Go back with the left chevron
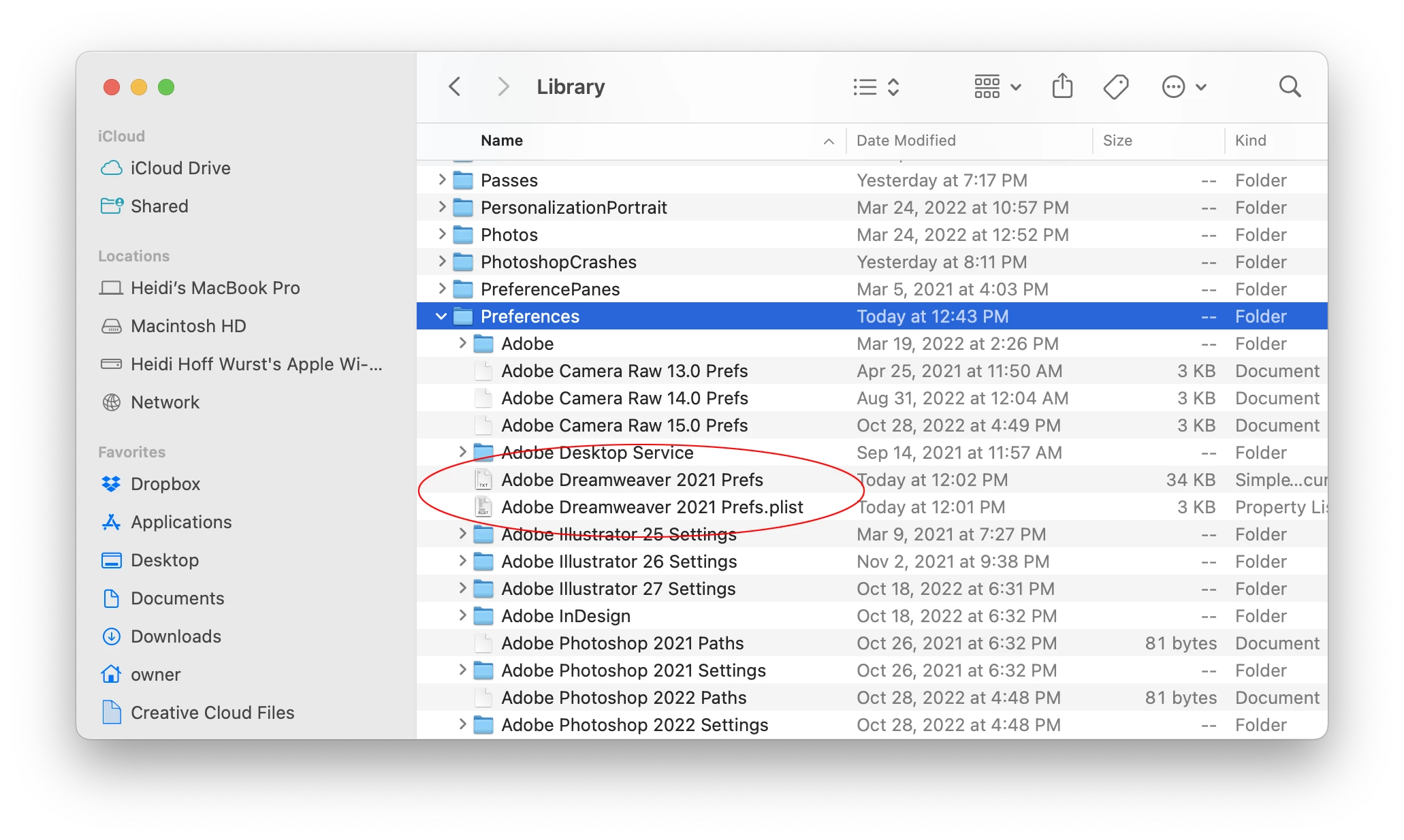Image resolution: width=1404 pixels, height=840 pixels. (455, 86)
